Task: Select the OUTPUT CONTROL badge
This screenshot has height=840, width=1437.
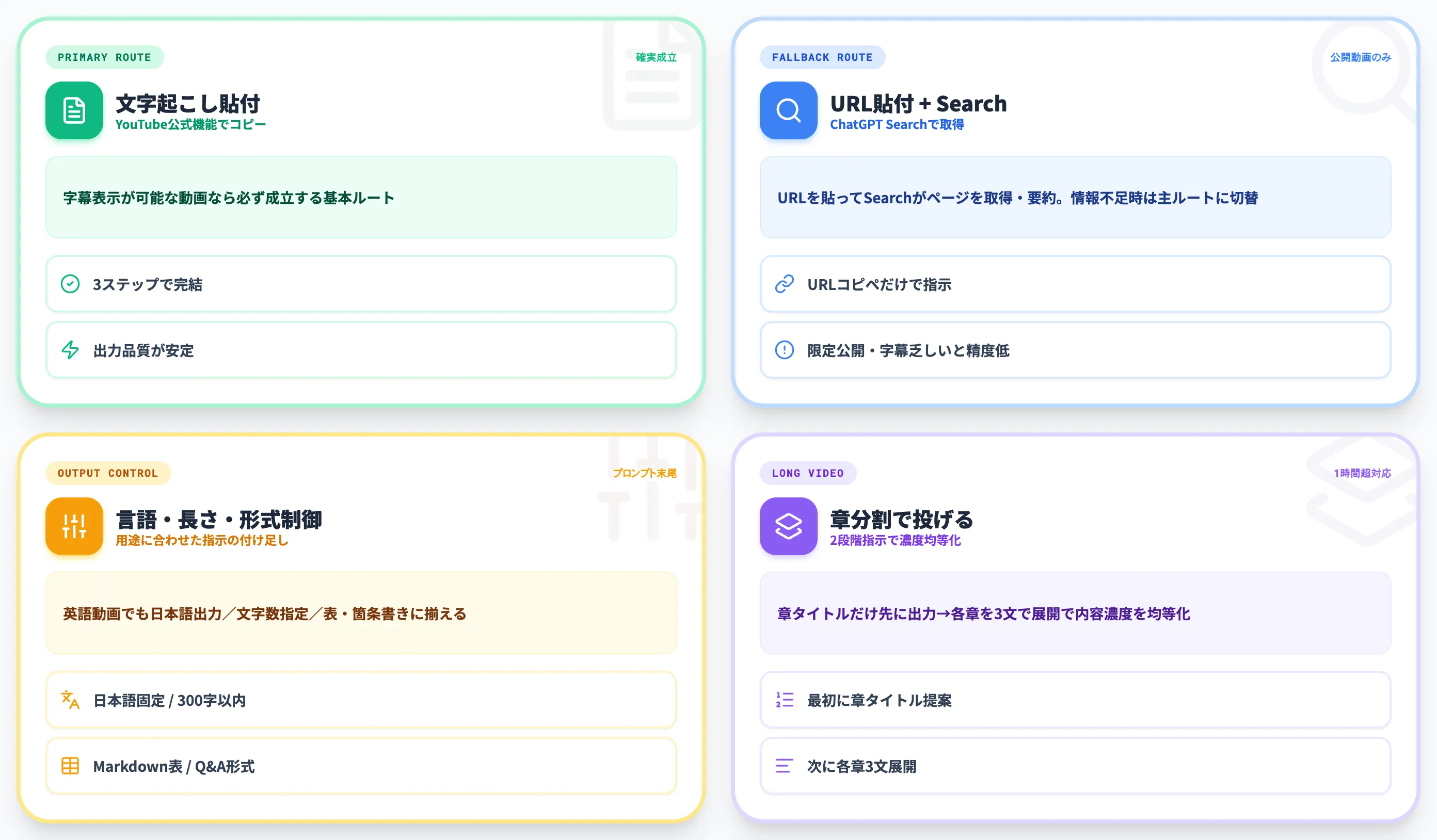Action: tap(108, 473)
